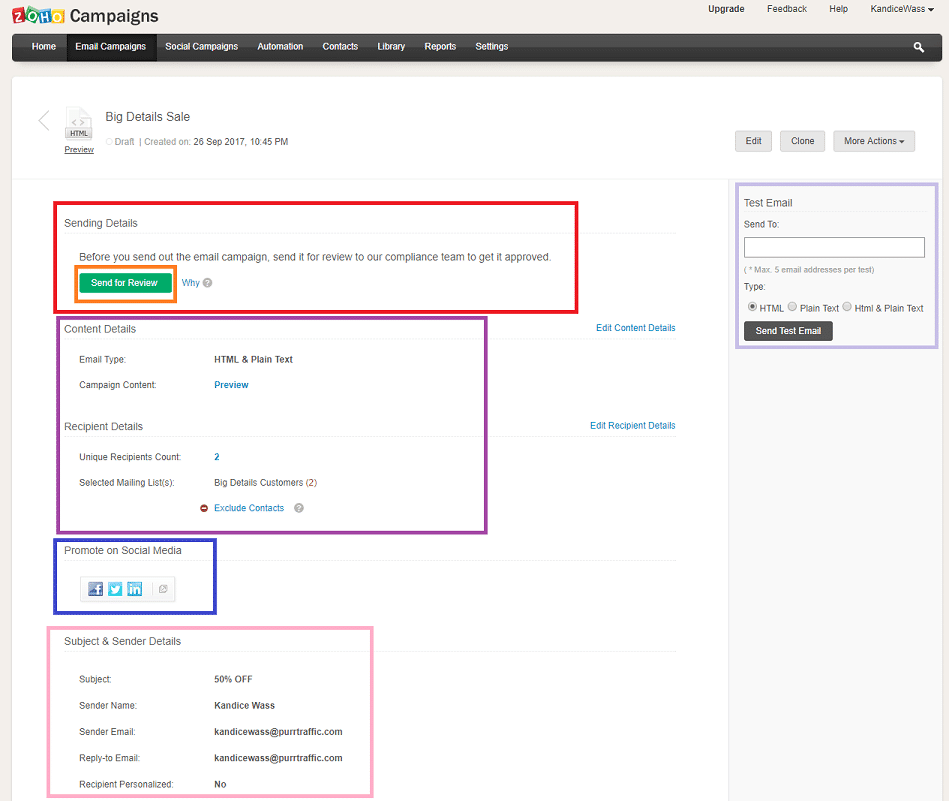Viewport: 949px width, 801px height.
Task: Click the Kandice Wass sender name
Action: (245, 706)
